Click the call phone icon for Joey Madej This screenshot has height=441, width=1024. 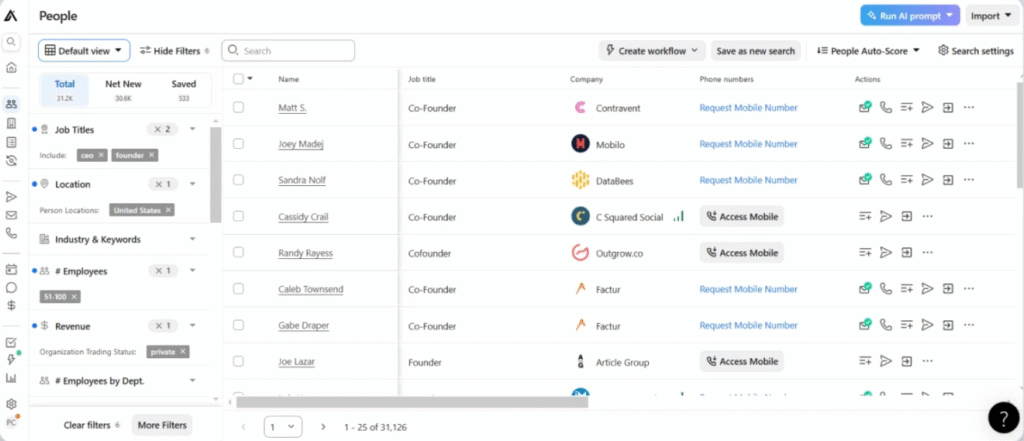pyautogui.click(x=886, y=144)
